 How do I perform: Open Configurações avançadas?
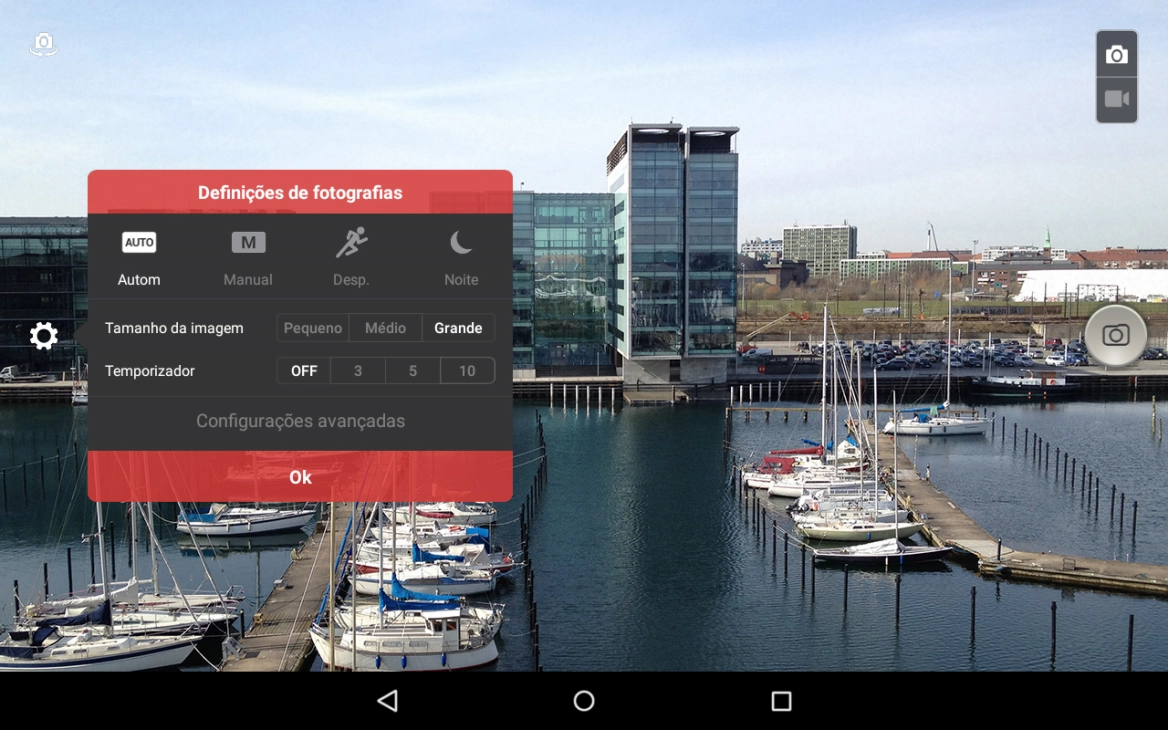pos(300,421)
